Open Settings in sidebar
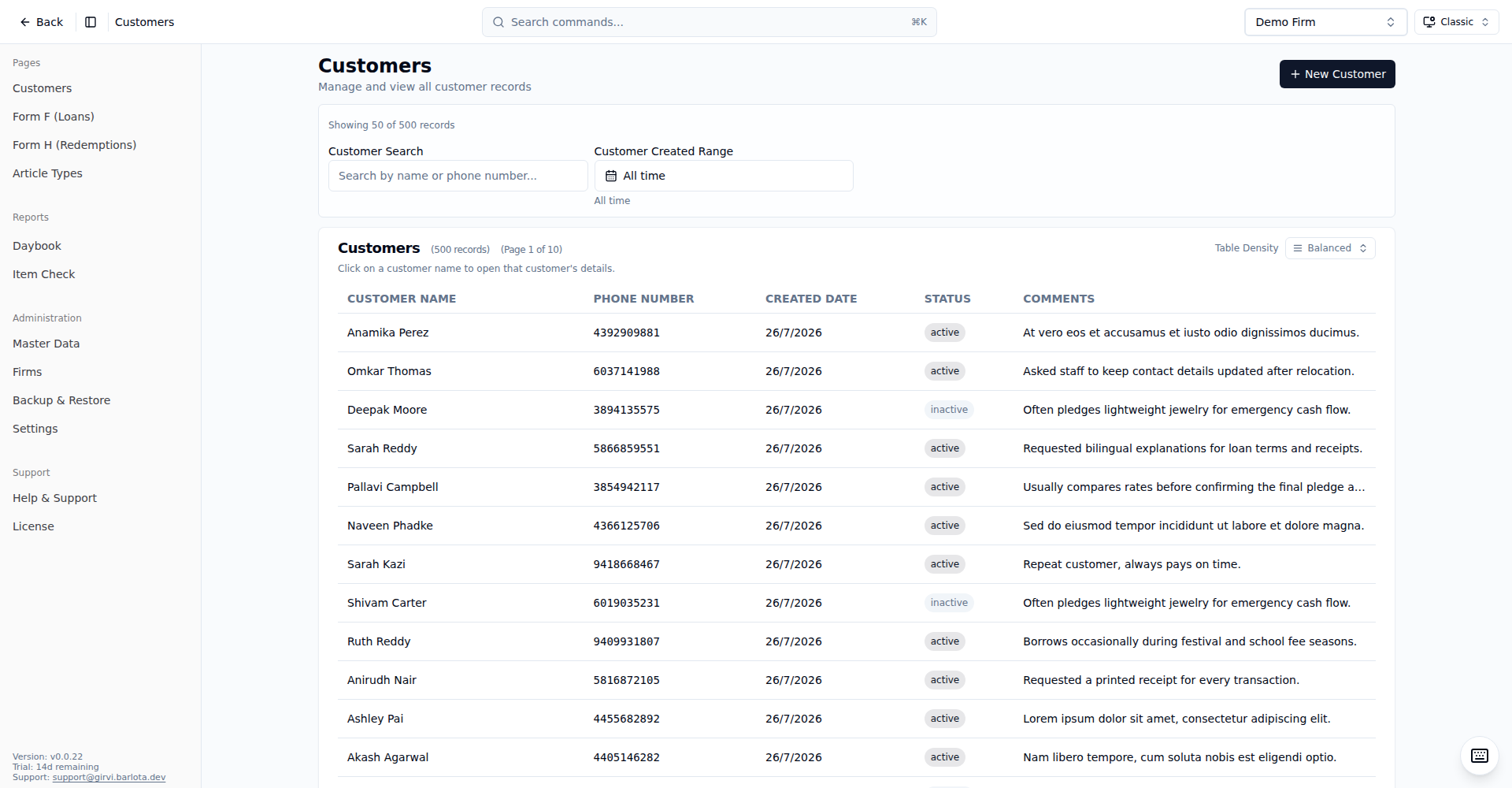The height and width of the screenshot is (788, 1512). pyautogui.click(x=35, y=429)
